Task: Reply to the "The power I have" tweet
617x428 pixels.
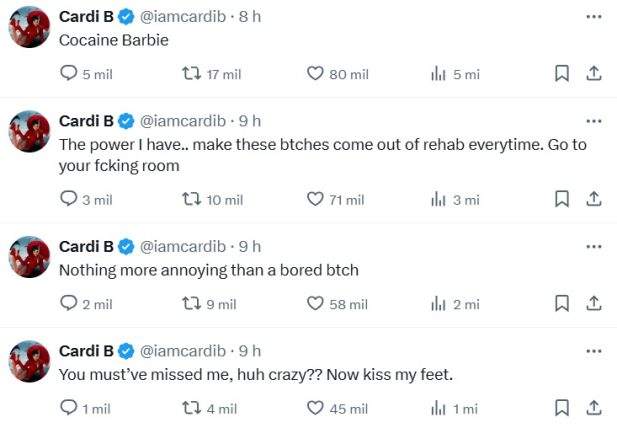Action: [x=69, y=199]
